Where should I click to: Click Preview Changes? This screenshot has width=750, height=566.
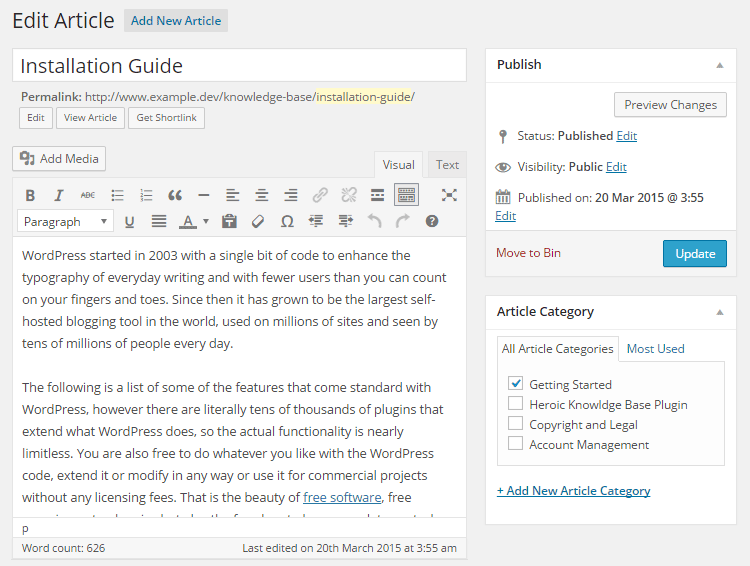[671, 105]
